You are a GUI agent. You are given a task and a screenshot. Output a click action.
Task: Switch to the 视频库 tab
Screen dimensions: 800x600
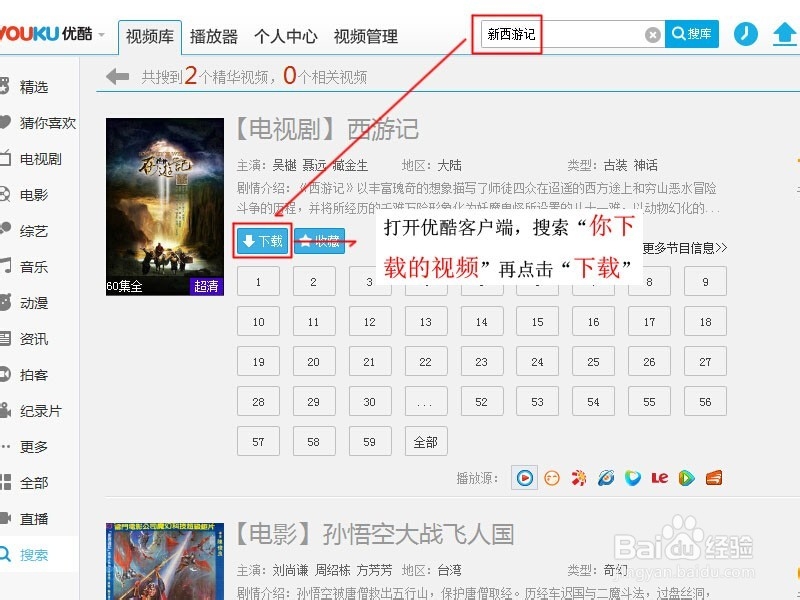tap(150, 37)
